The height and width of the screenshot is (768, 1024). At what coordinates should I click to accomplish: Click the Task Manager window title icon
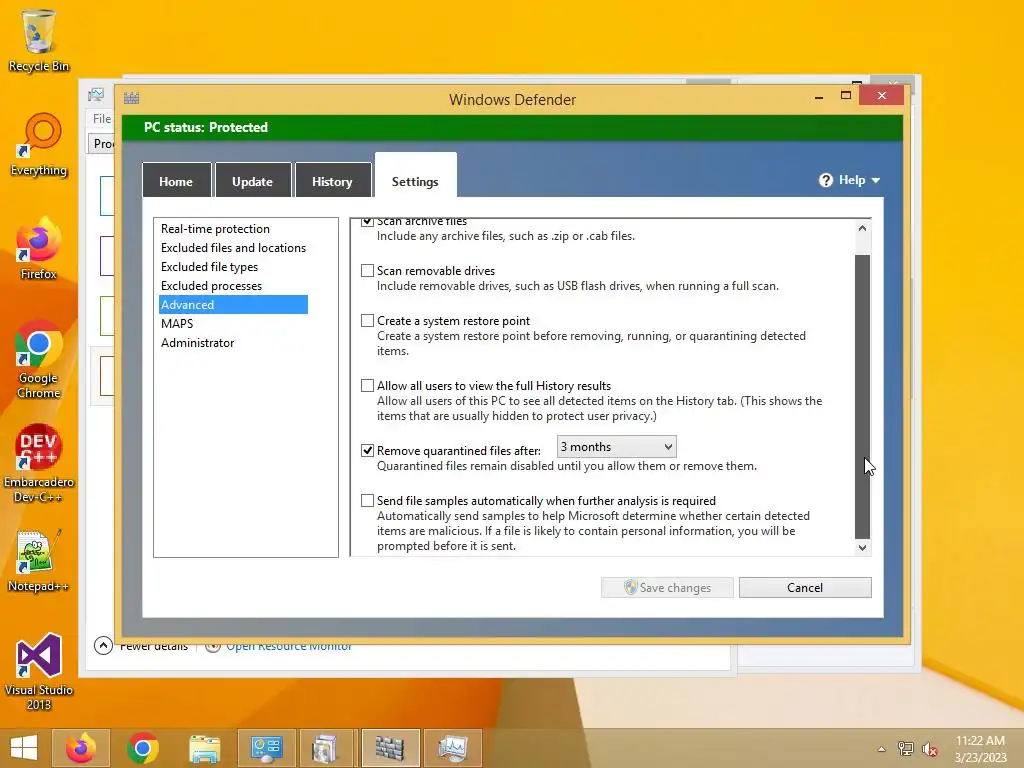click(95, 95)
